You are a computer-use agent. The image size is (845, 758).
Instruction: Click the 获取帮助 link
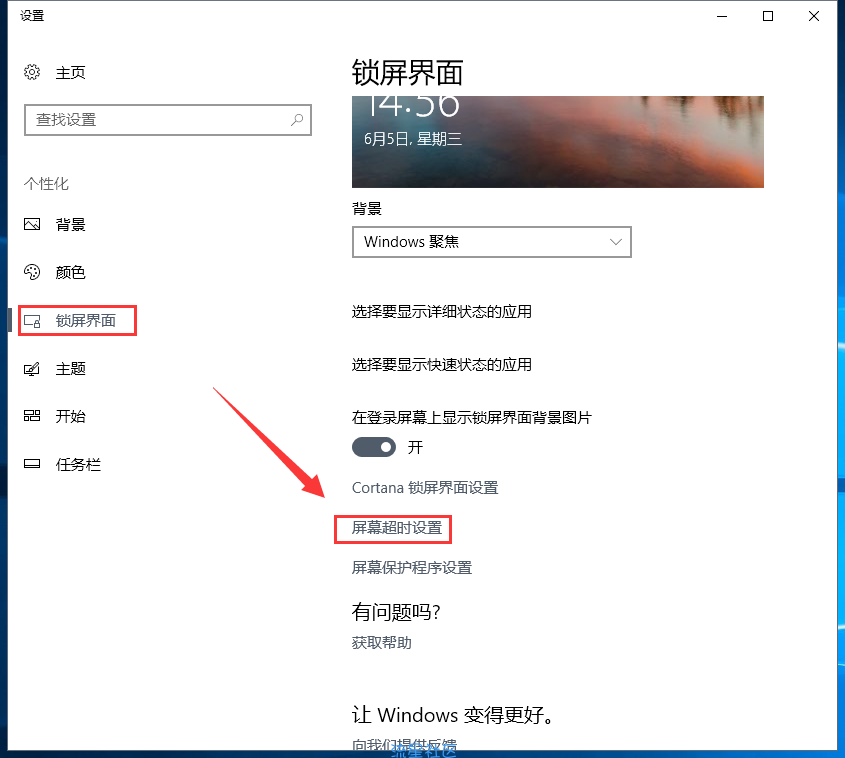pos(382,642)
